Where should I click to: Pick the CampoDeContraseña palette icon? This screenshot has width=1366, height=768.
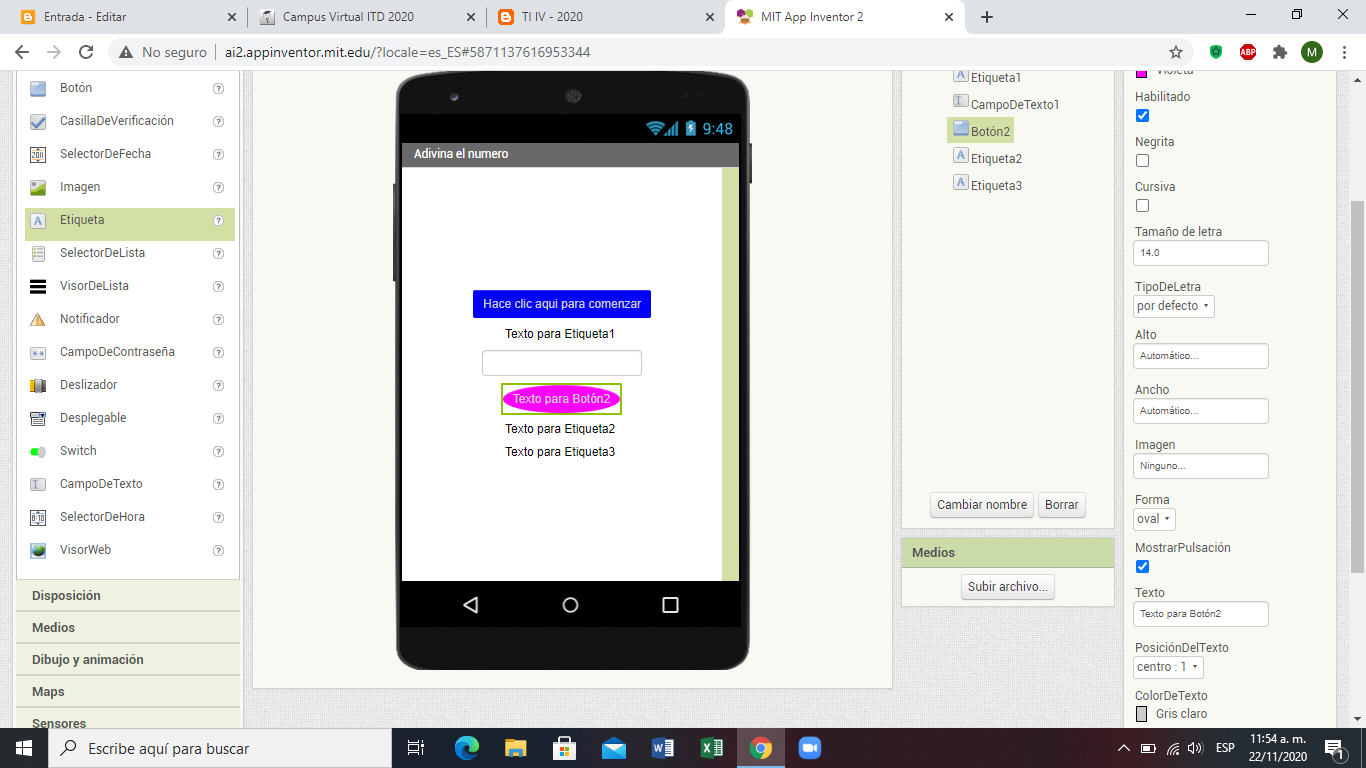pos(38,352)
